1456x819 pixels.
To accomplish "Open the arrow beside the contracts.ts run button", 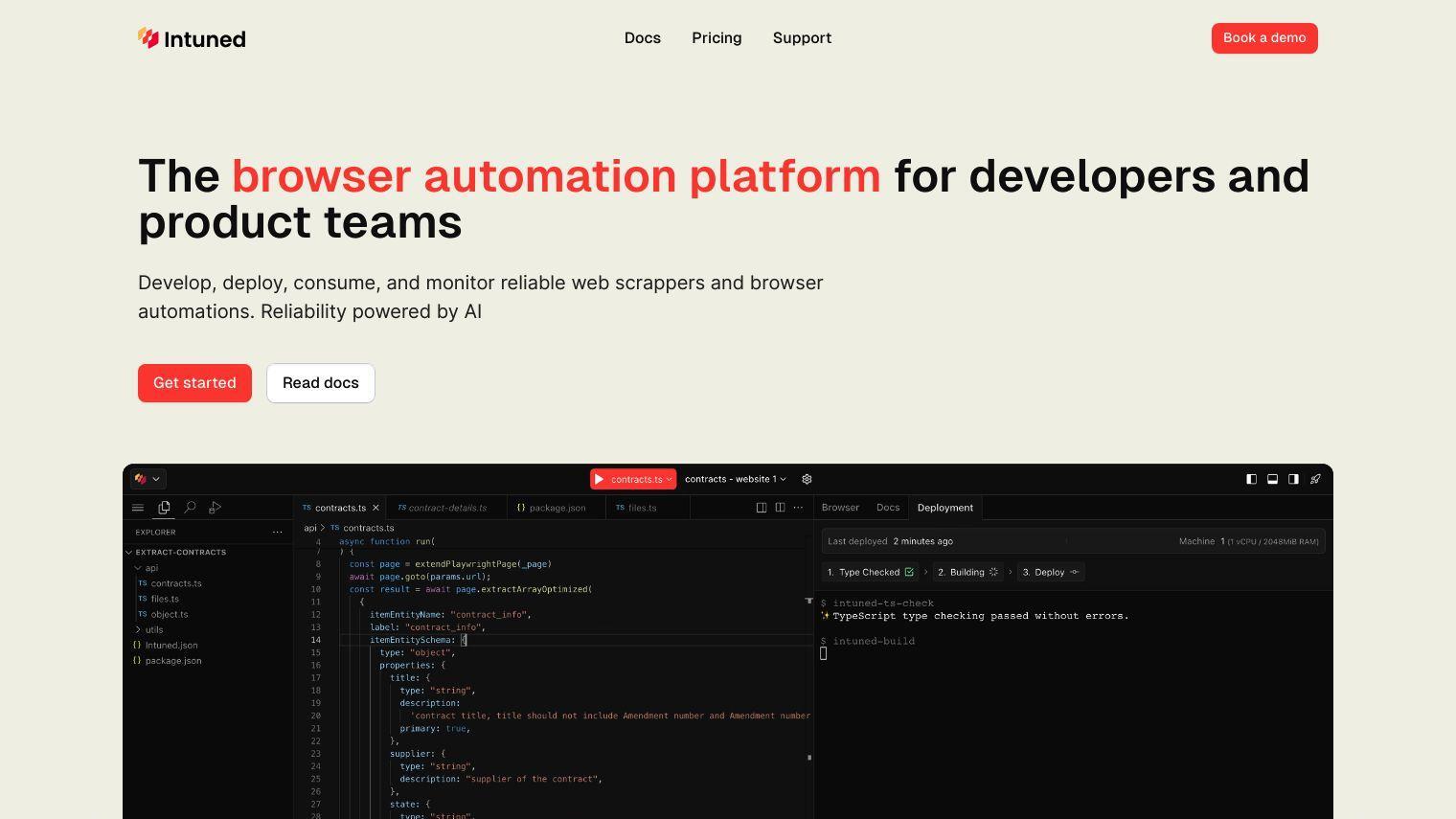I will [x=670, y=479].
